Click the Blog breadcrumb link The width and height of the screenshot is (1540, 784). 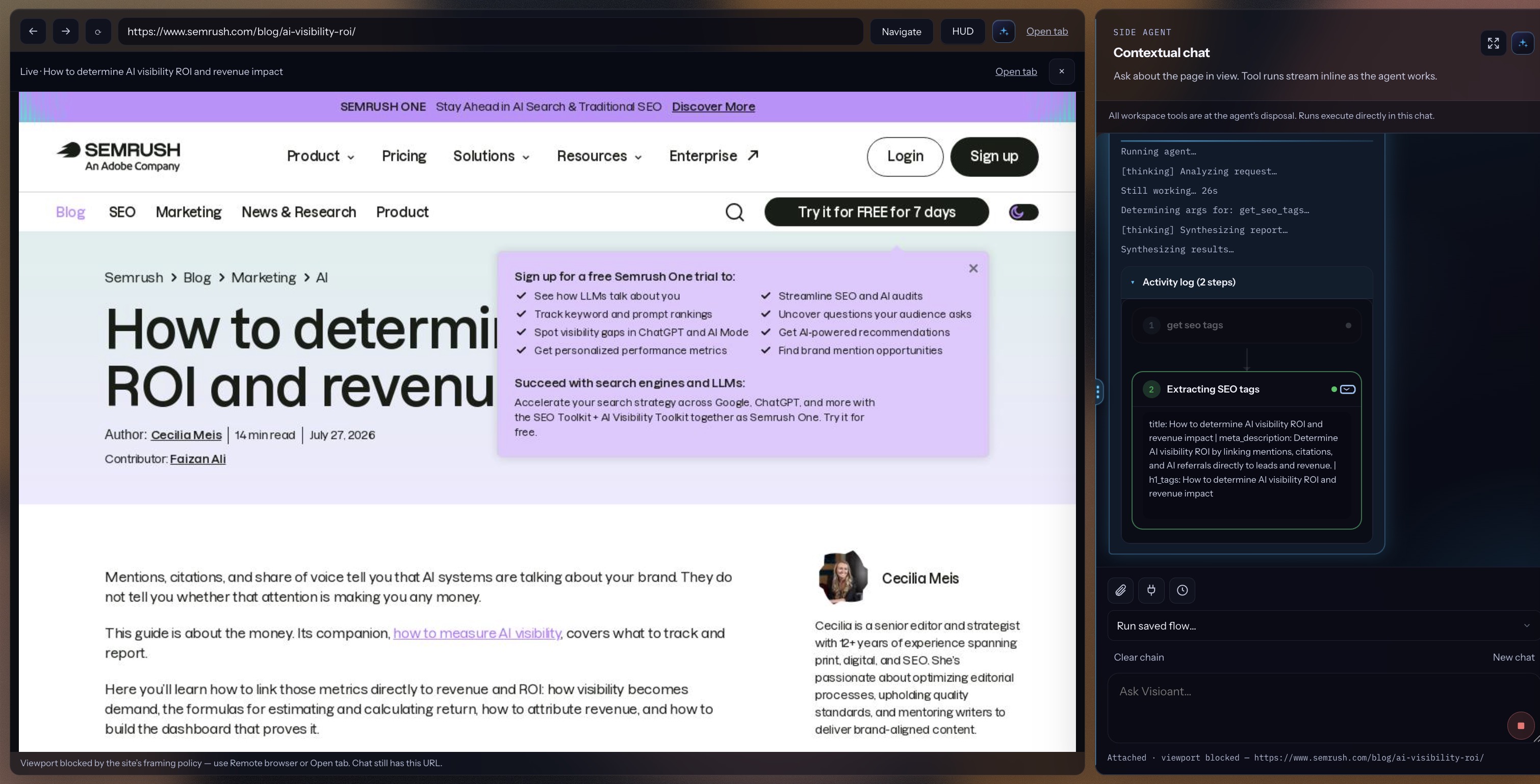pyautogui.click(x=197, y=277)
